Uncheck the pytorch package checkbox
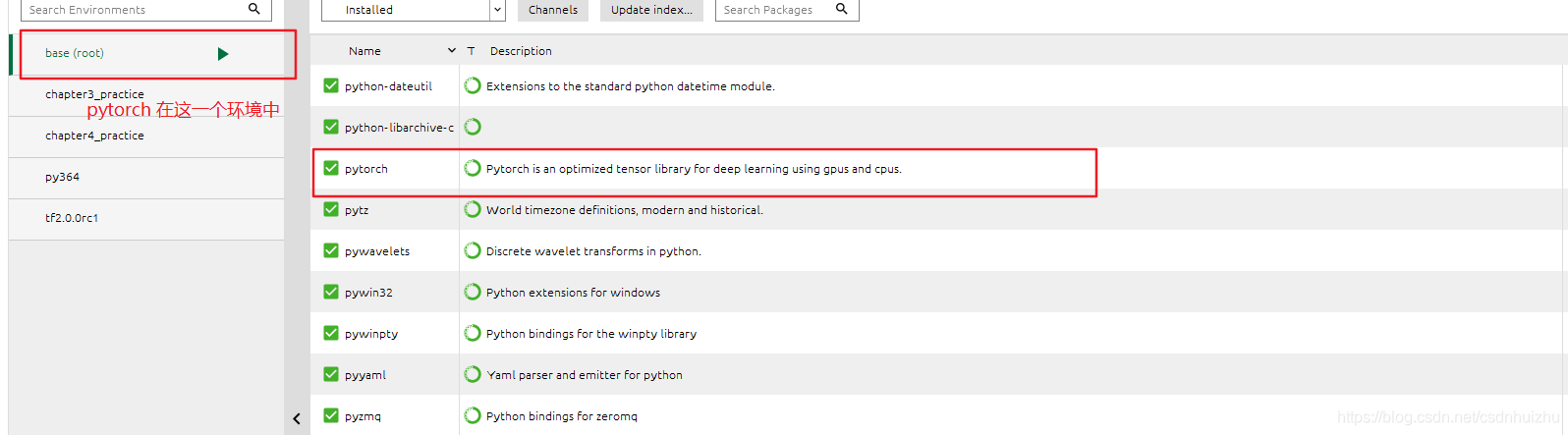The height and width of the screenshot is (435, 1568). point(331,168)
